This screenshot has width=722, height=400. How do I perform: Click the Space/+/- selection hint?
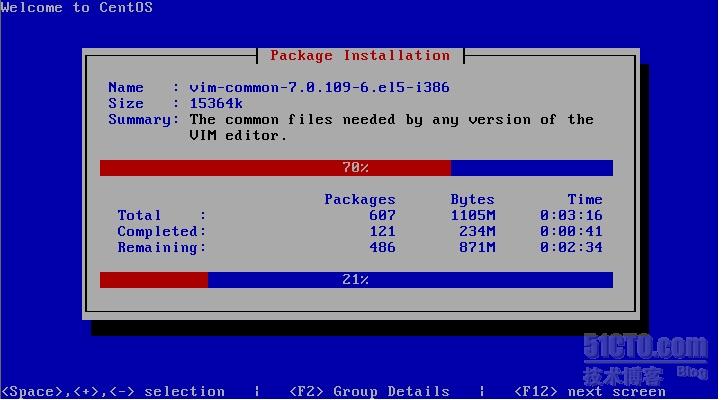(113, 391)
